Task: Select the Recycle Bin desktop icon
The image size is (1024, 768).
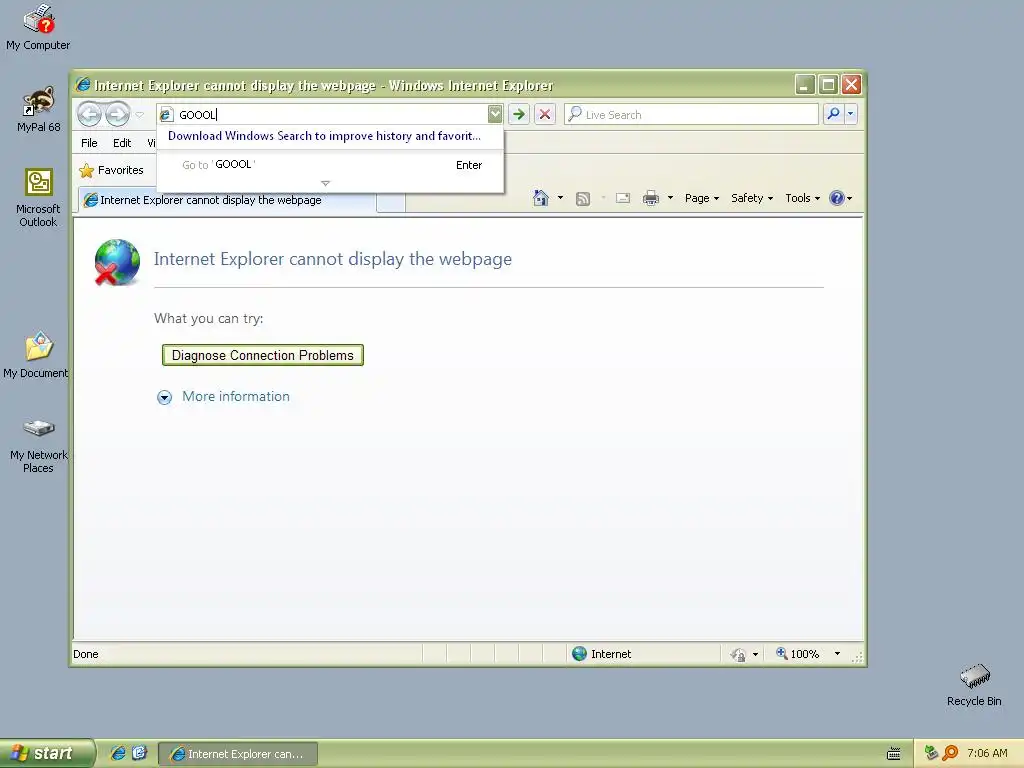Action: tap(974, 685)
